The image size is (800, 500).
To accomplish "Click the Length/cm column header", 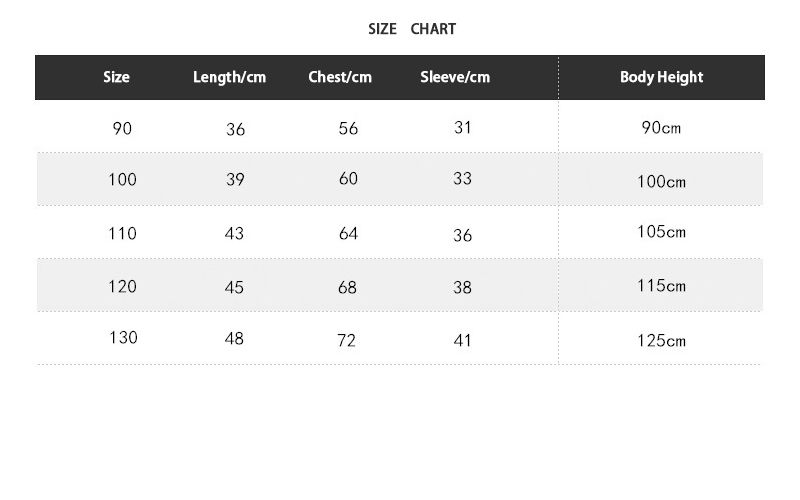I will [x=230, y=77].
